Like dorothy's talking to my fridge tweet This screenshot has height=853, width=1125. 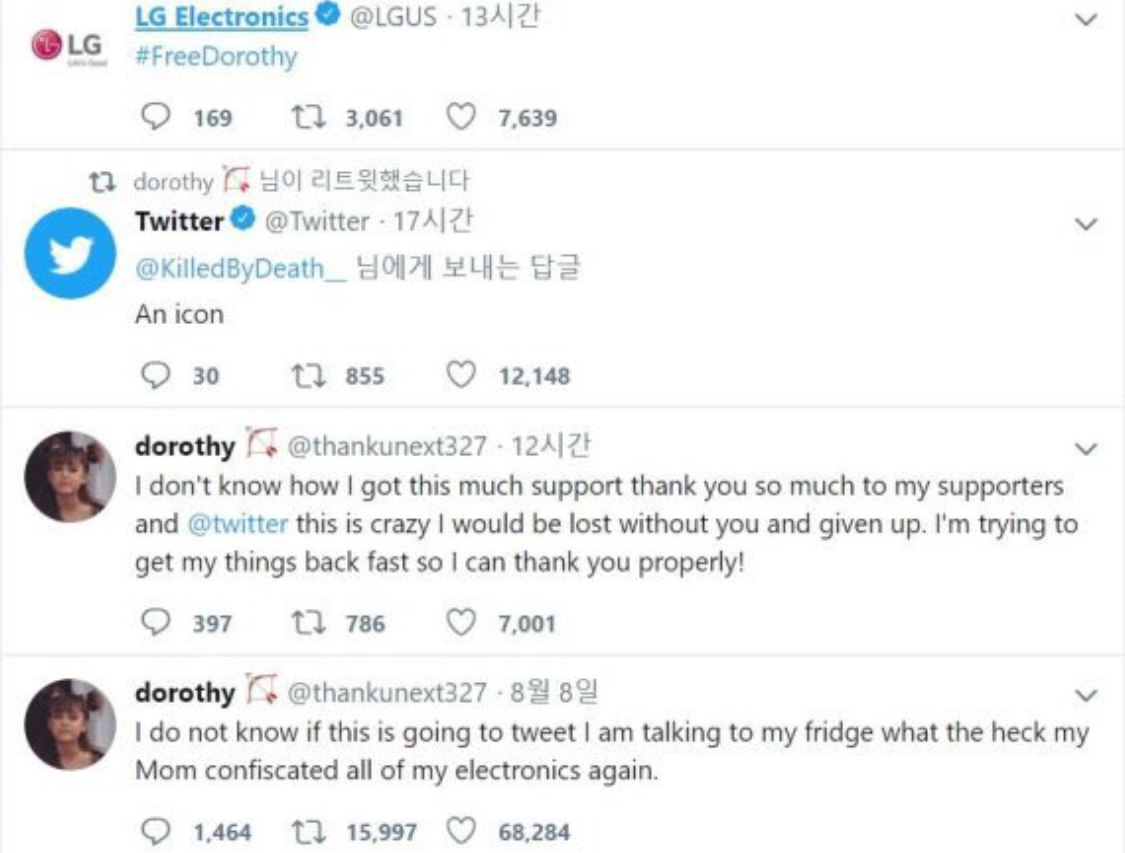click(459, 831)
